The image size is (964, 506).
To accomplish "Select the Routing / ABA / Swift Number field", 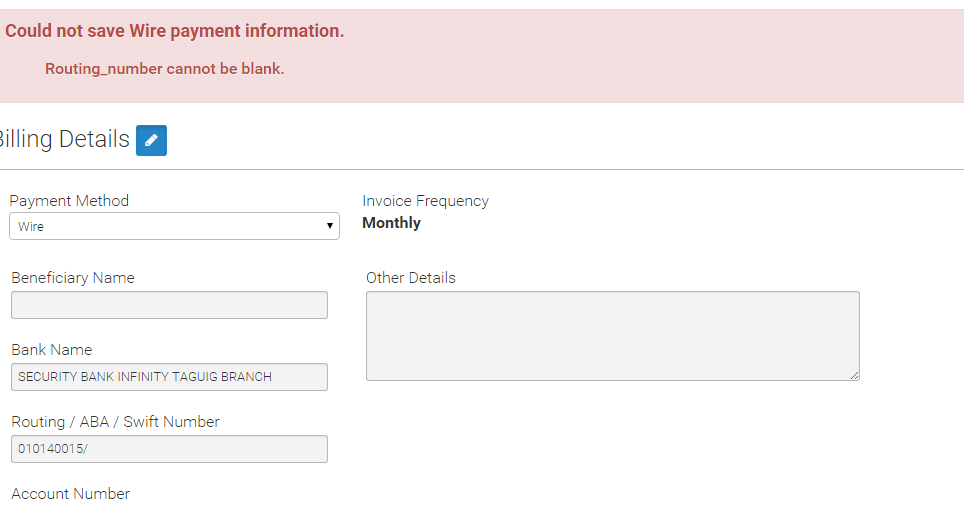I will [169, 449].
